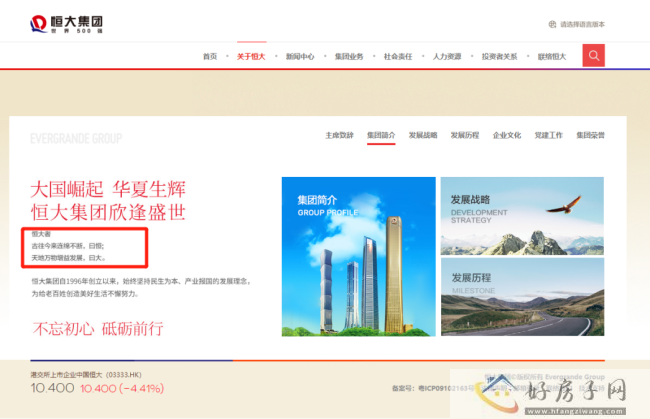Switch to 发展历程 sub-tab

(x=465, y=135)
